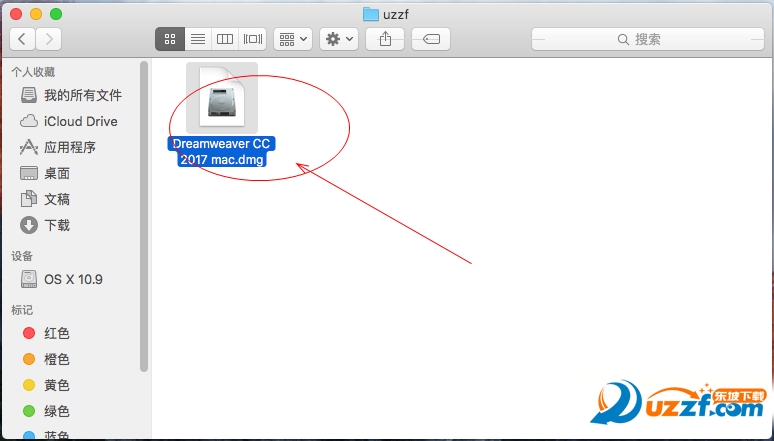
Task: Go back with the left arrow
Action: tap(23, 39)
